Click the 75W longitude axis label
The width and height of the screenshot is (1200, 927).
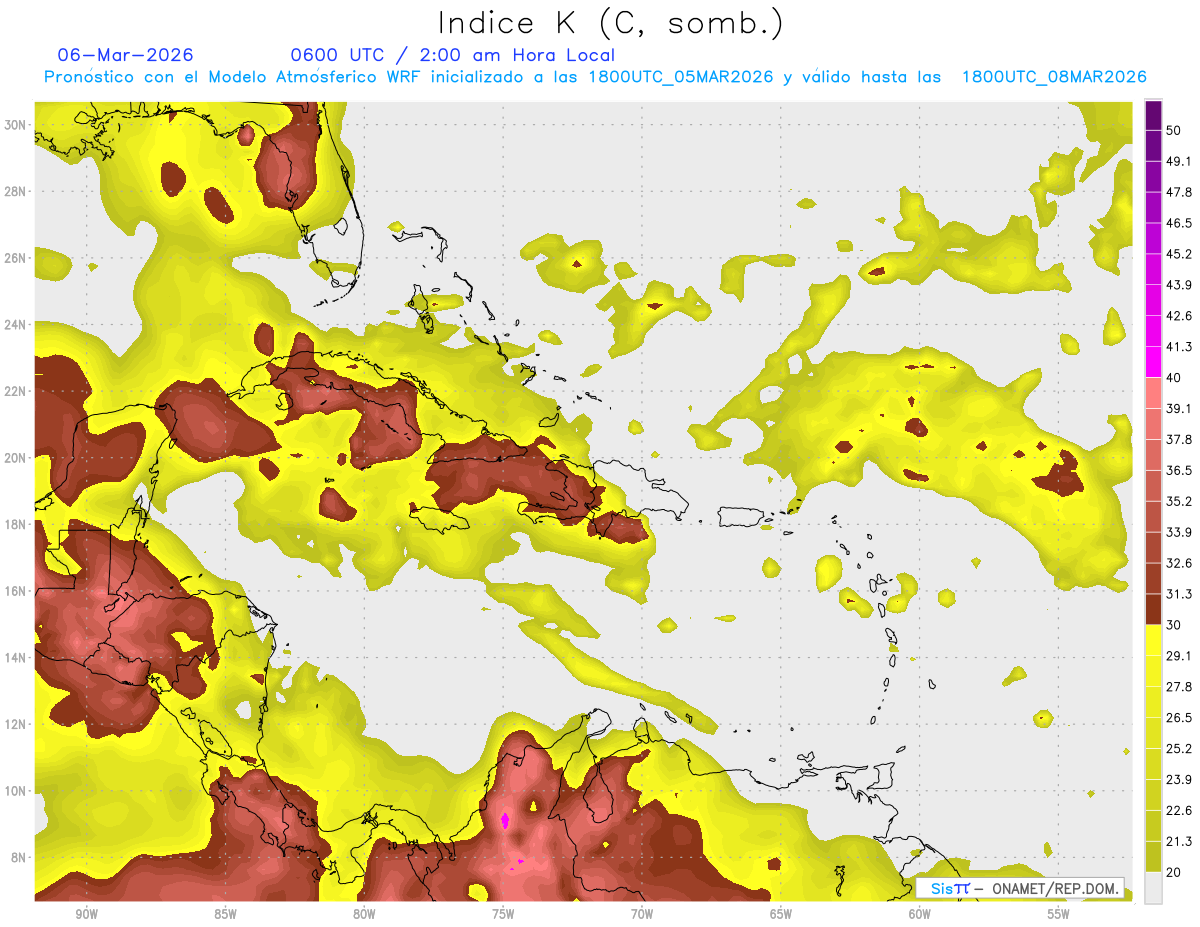[x=503, y=914]
